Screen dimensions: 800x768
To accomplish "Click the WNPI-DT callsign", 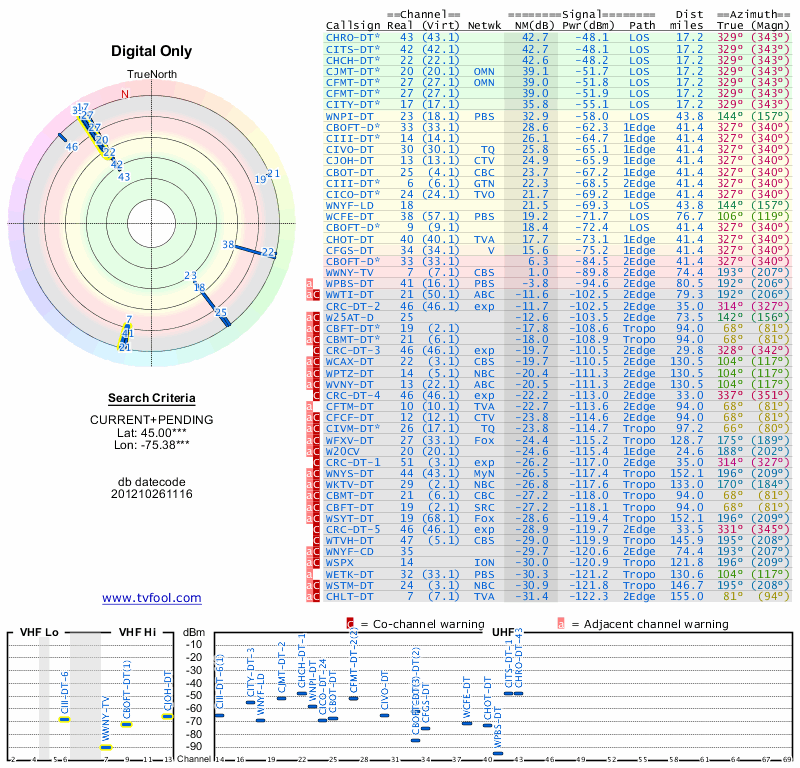I will point(349,116).
